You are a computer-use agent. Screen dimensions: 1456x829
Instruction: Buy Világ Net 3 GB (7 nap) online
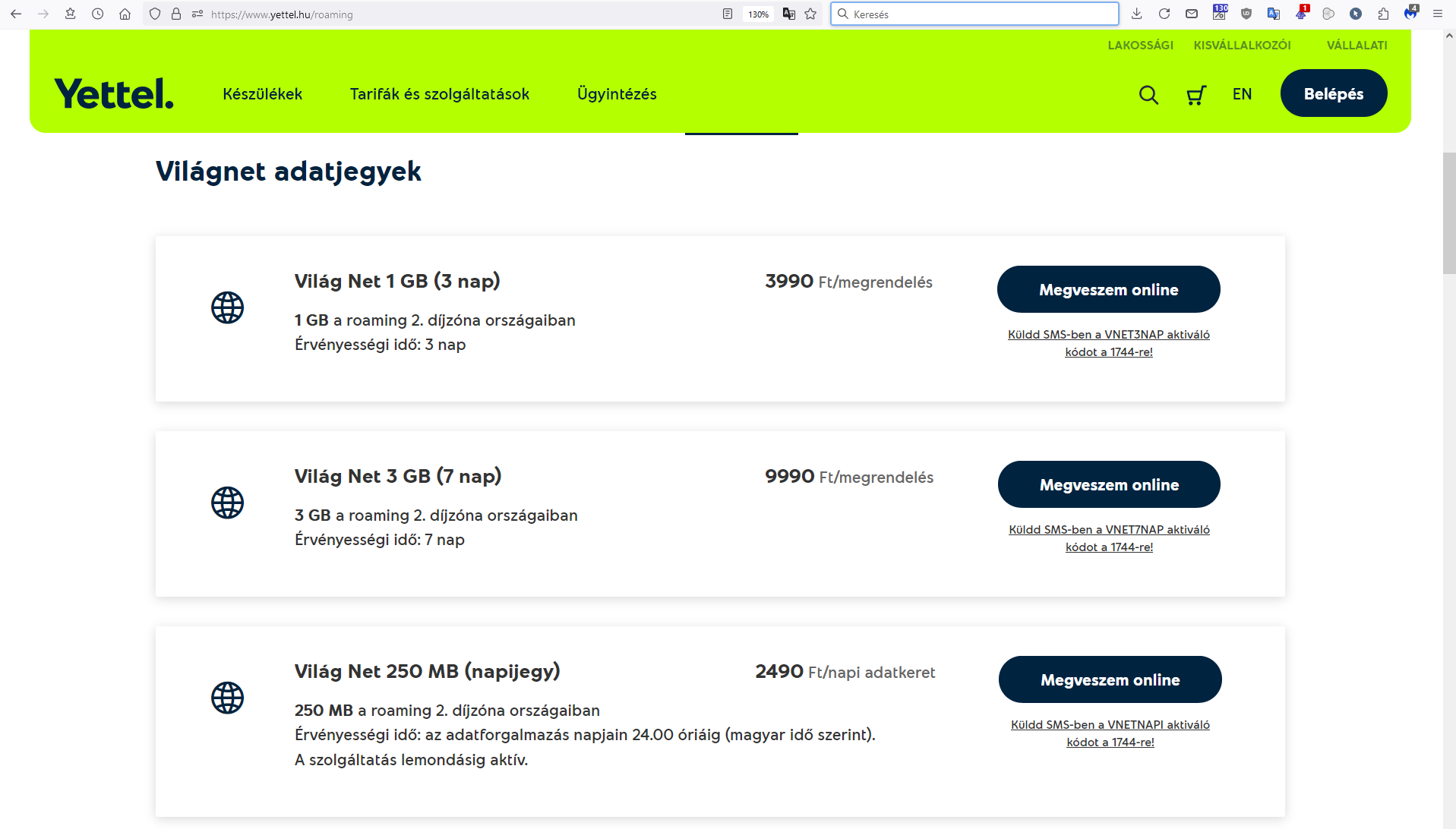1109,484
